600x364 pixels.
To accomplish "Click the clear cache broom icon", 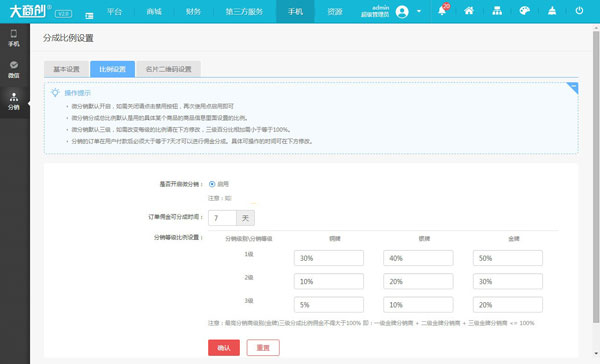I will click(552, 11).
